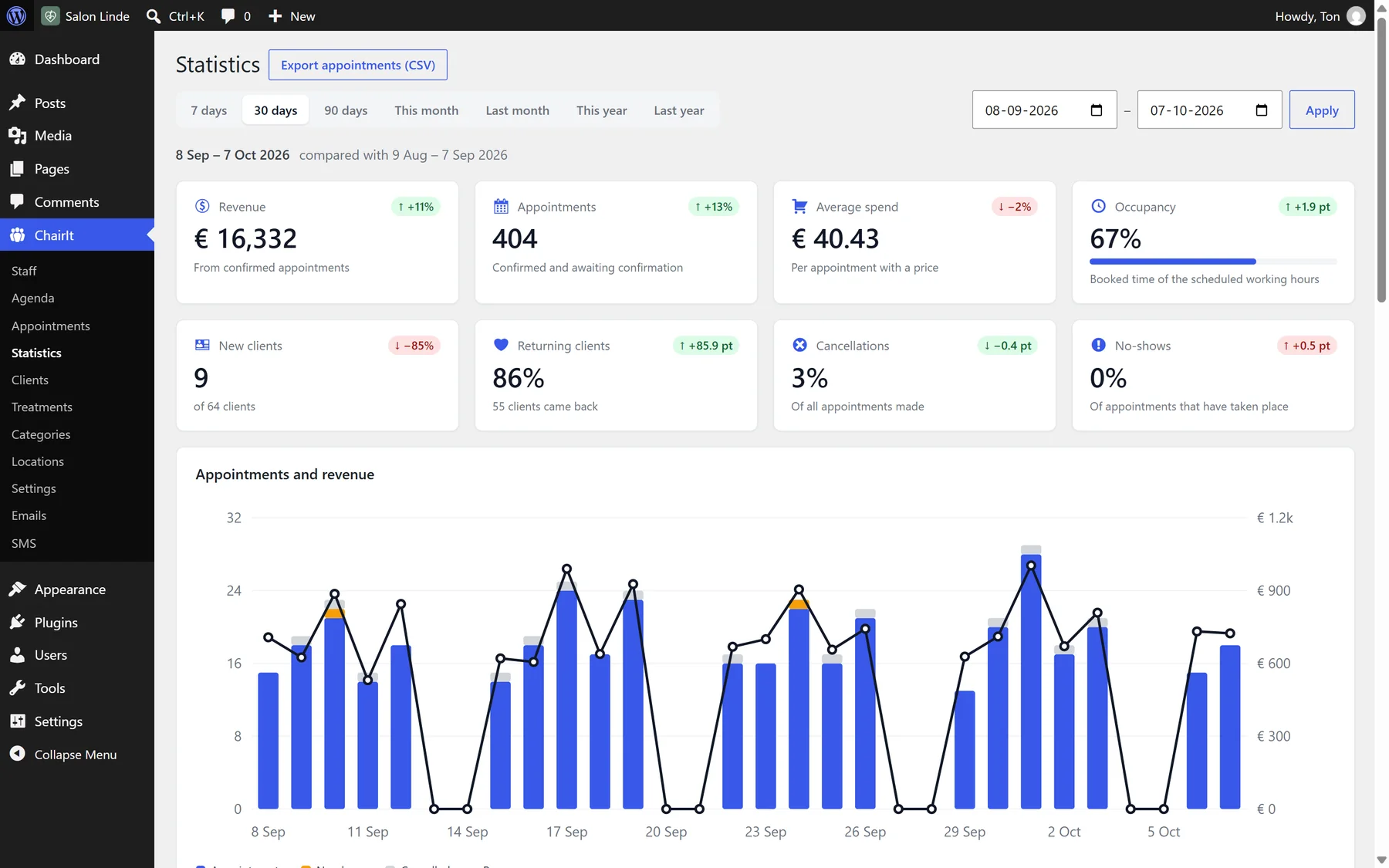Click the start date field 08-09-2026
The image size is (1389, 868).
tap(1045, 110)
